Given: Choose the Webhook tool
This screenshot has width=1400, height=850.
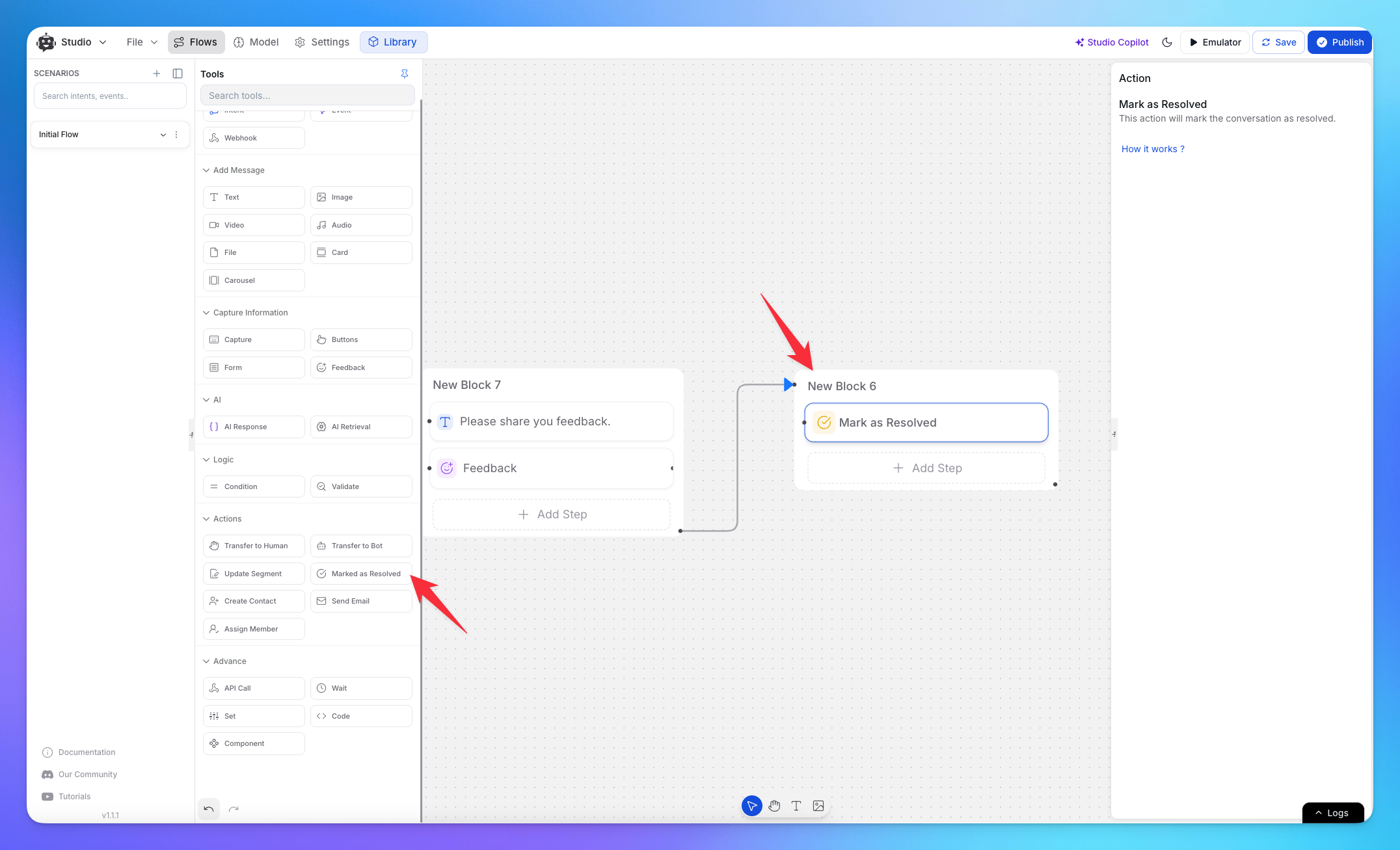Looking at the screenshot, I should coord(254,138).
